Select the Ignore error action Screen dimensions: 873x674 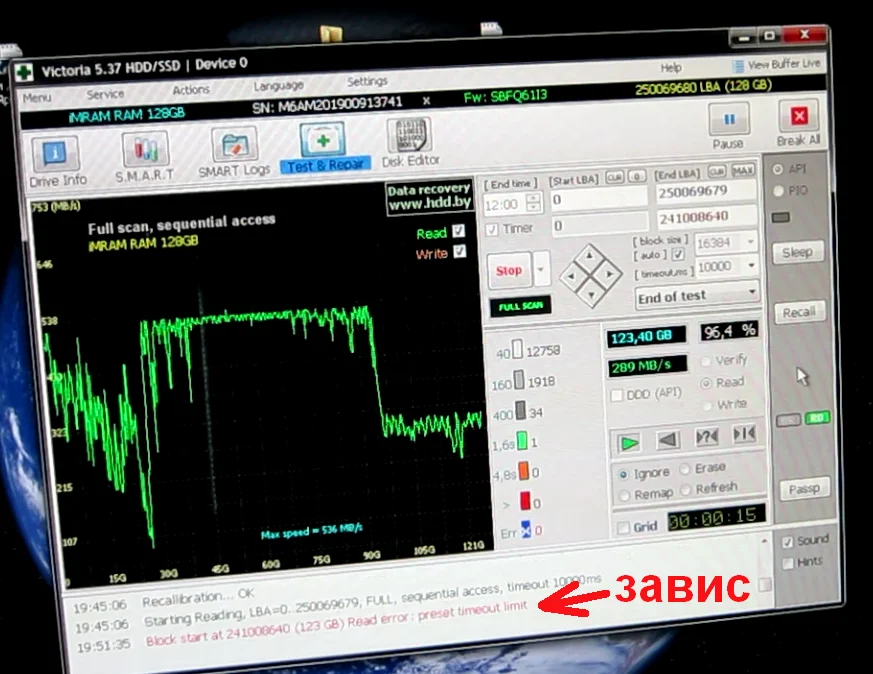point(623,475)
